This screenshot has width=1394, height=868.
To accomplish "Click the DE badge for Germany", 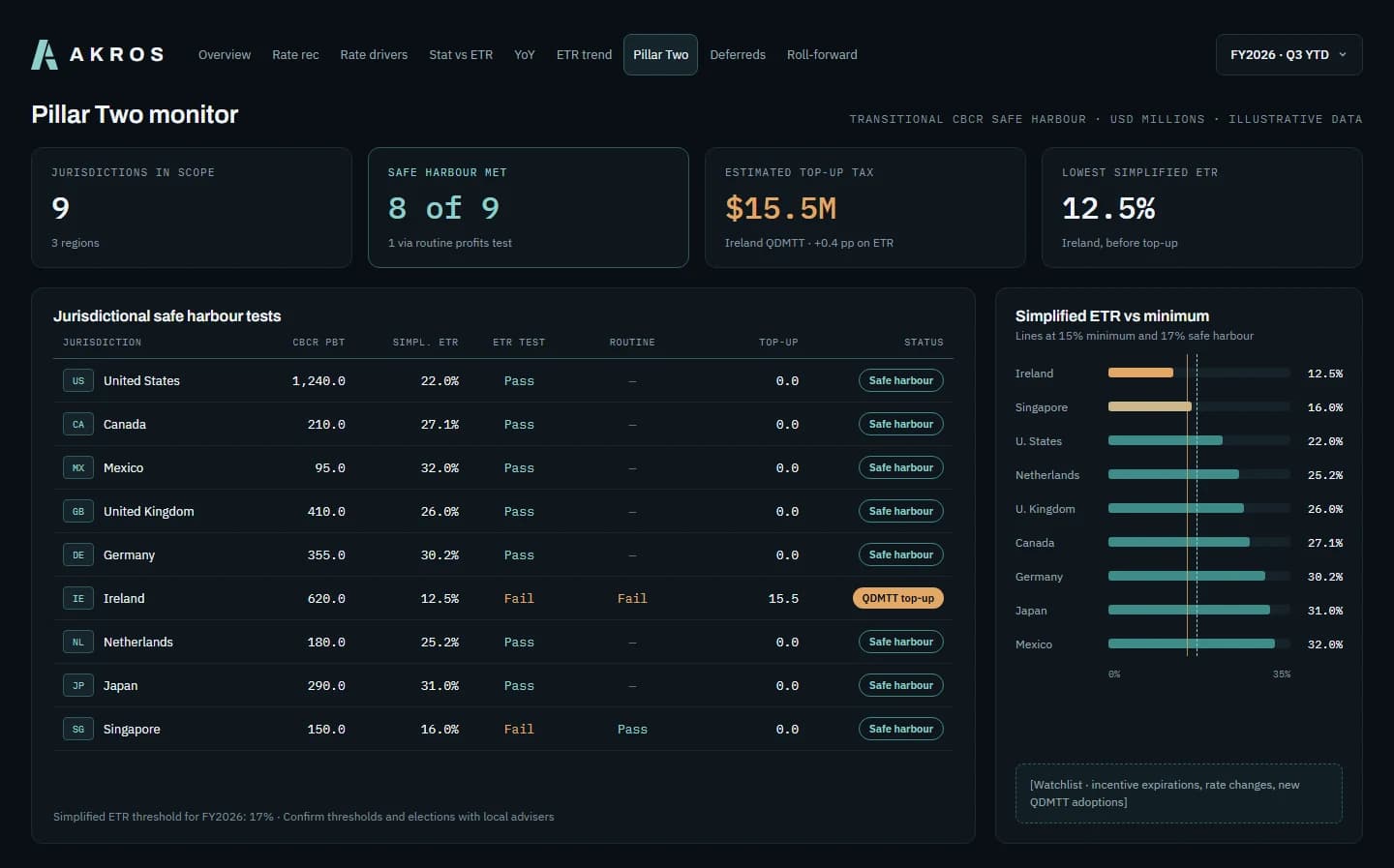I will [78, 554].
